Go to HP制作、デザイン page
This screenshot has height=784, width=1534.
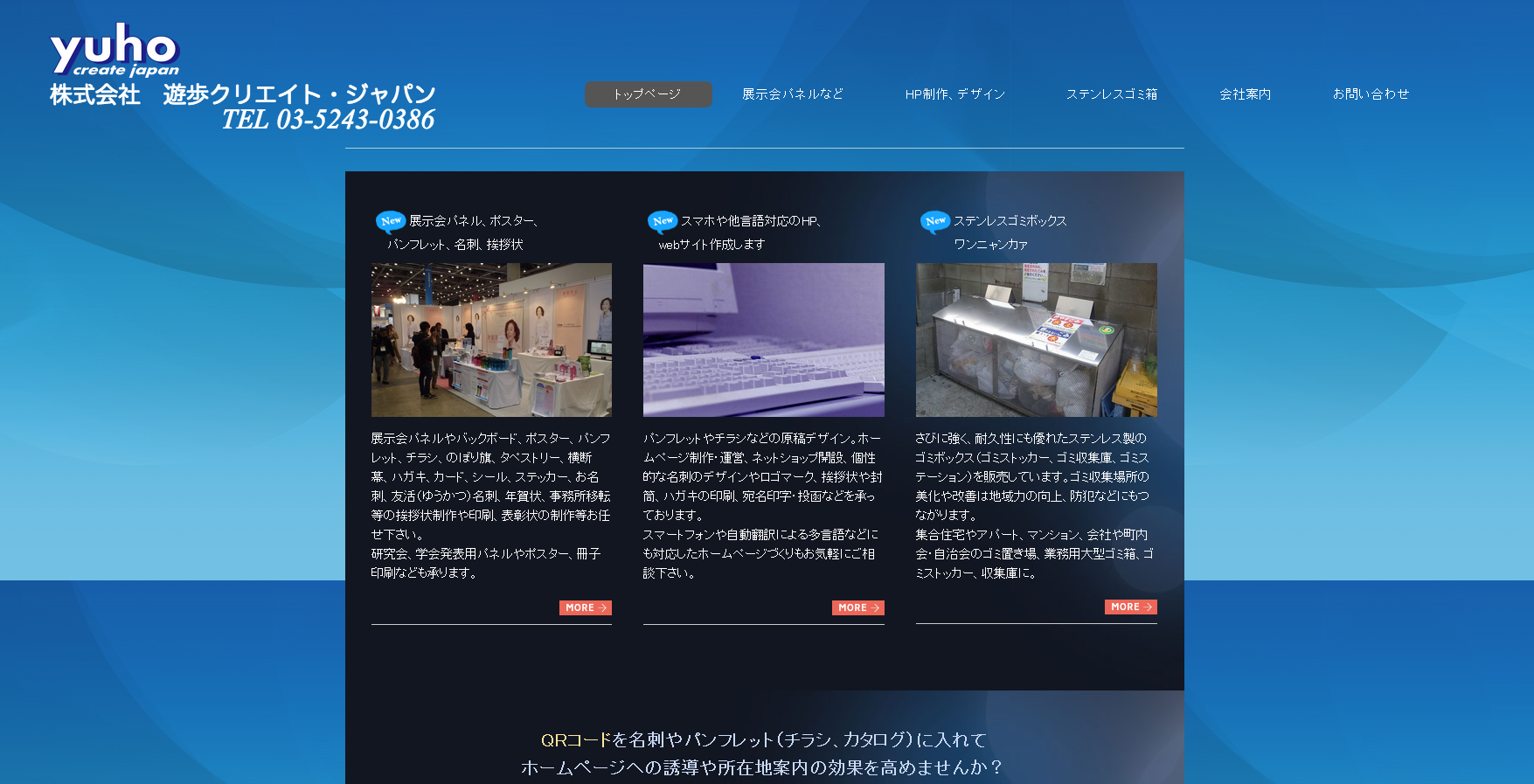[955, 94]
